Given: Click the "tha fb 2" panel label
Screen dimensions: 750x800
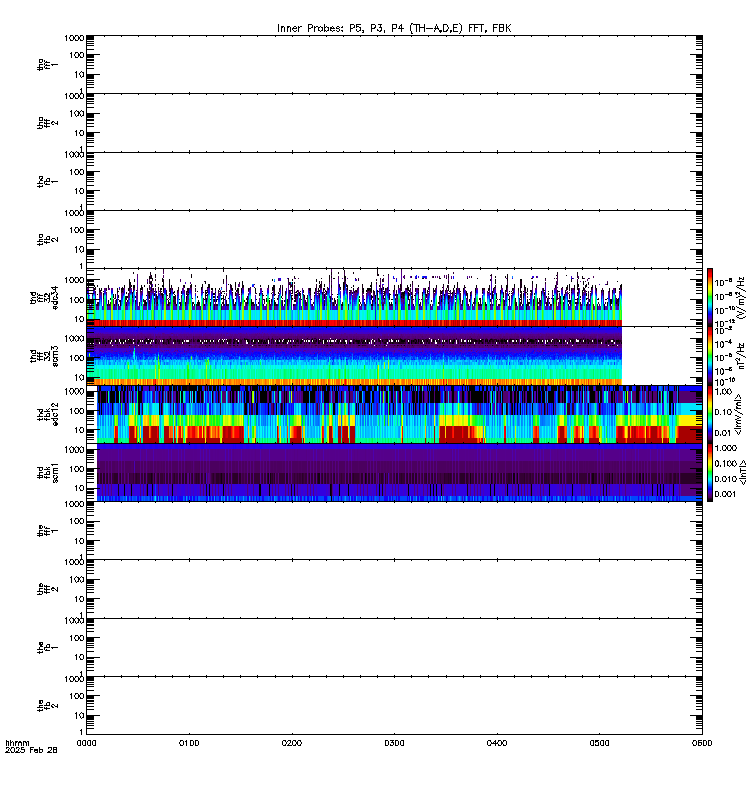Looking at the screenshot, I should coord(47,239).
